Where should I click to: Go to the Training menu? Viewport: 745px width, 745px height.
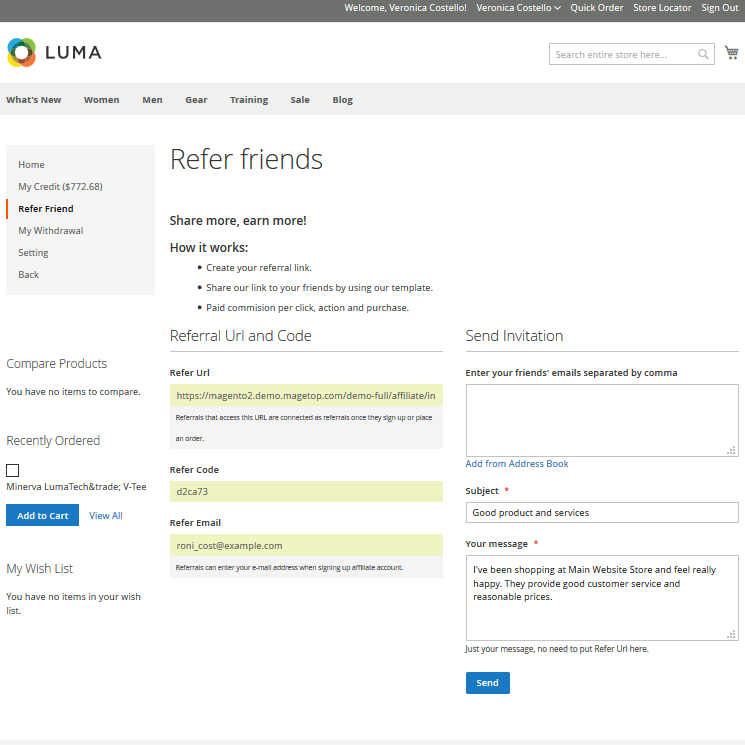(x=249, y=100)
